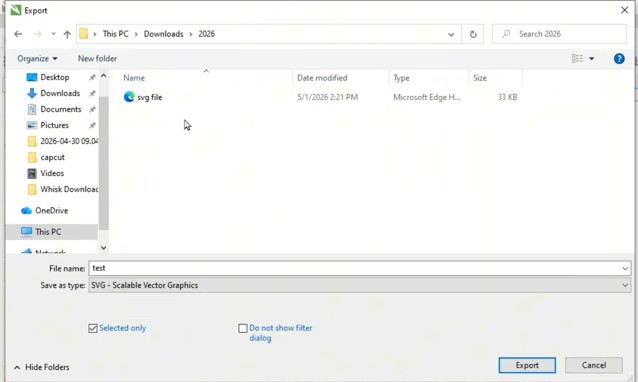Open Downloads in the sidebar

tap(60, 93)
